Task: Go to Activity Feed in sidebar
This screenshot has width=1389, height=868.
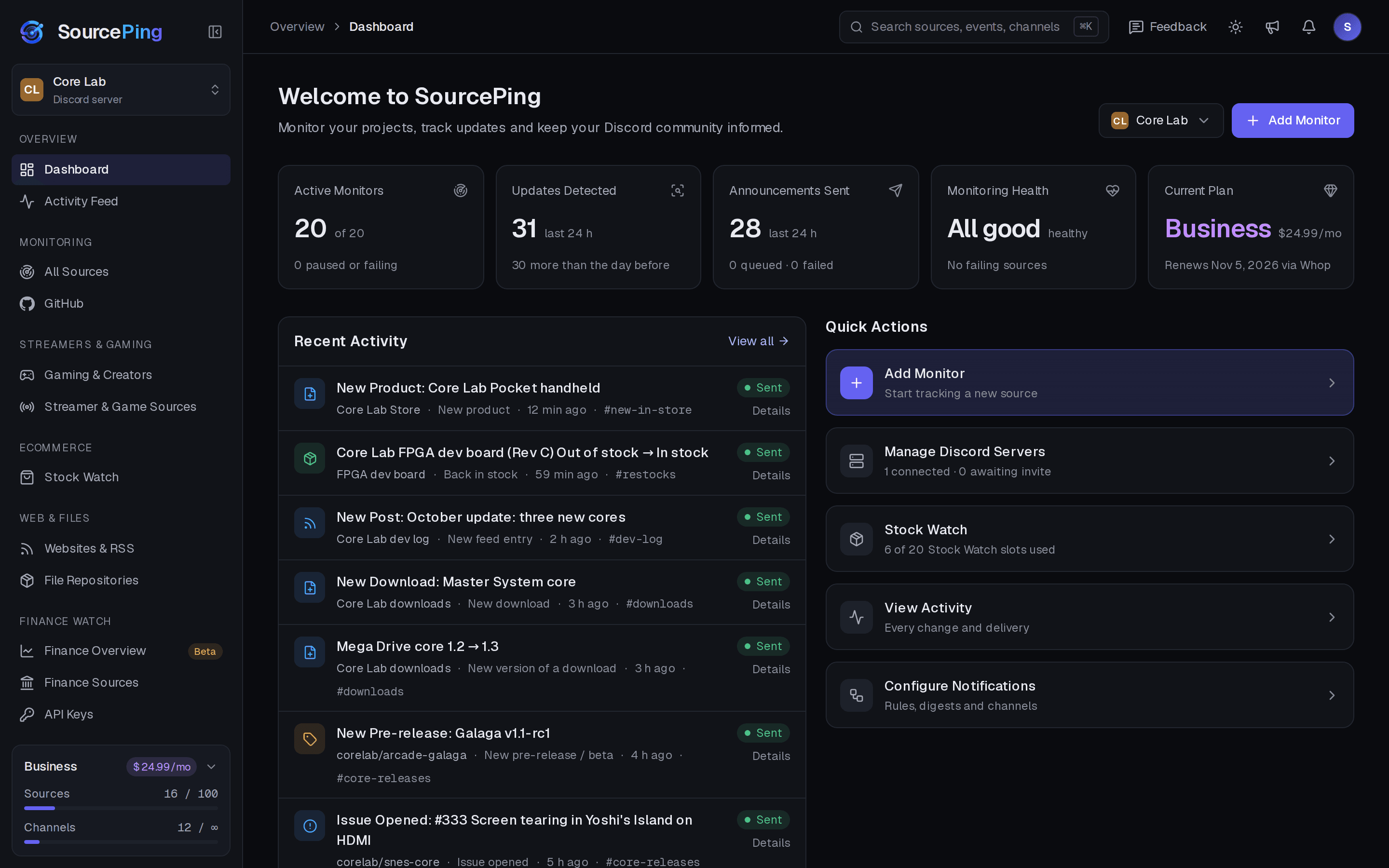Action: click(121, 202)
